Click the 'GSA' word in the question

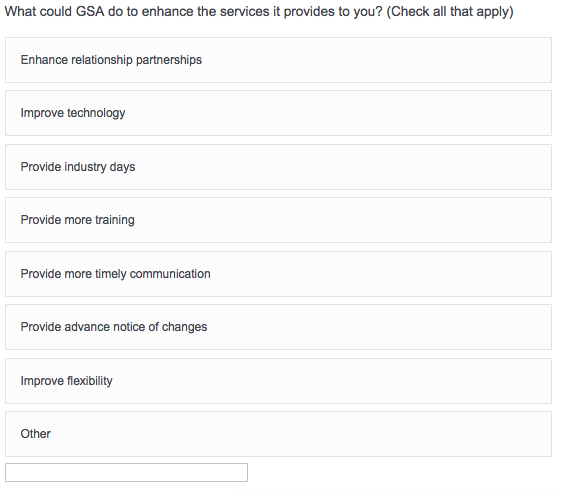pyautogui.click(x=90, y=12)
